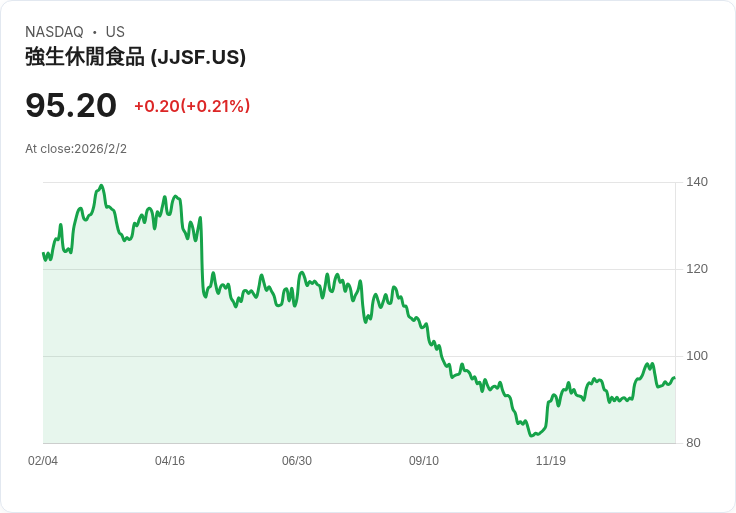Click the 95.20 current price

71,105
